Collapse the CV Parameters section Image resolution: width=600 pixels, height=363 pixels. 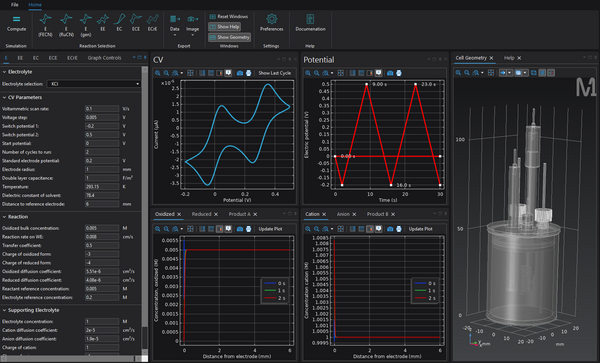click(4, 98)
